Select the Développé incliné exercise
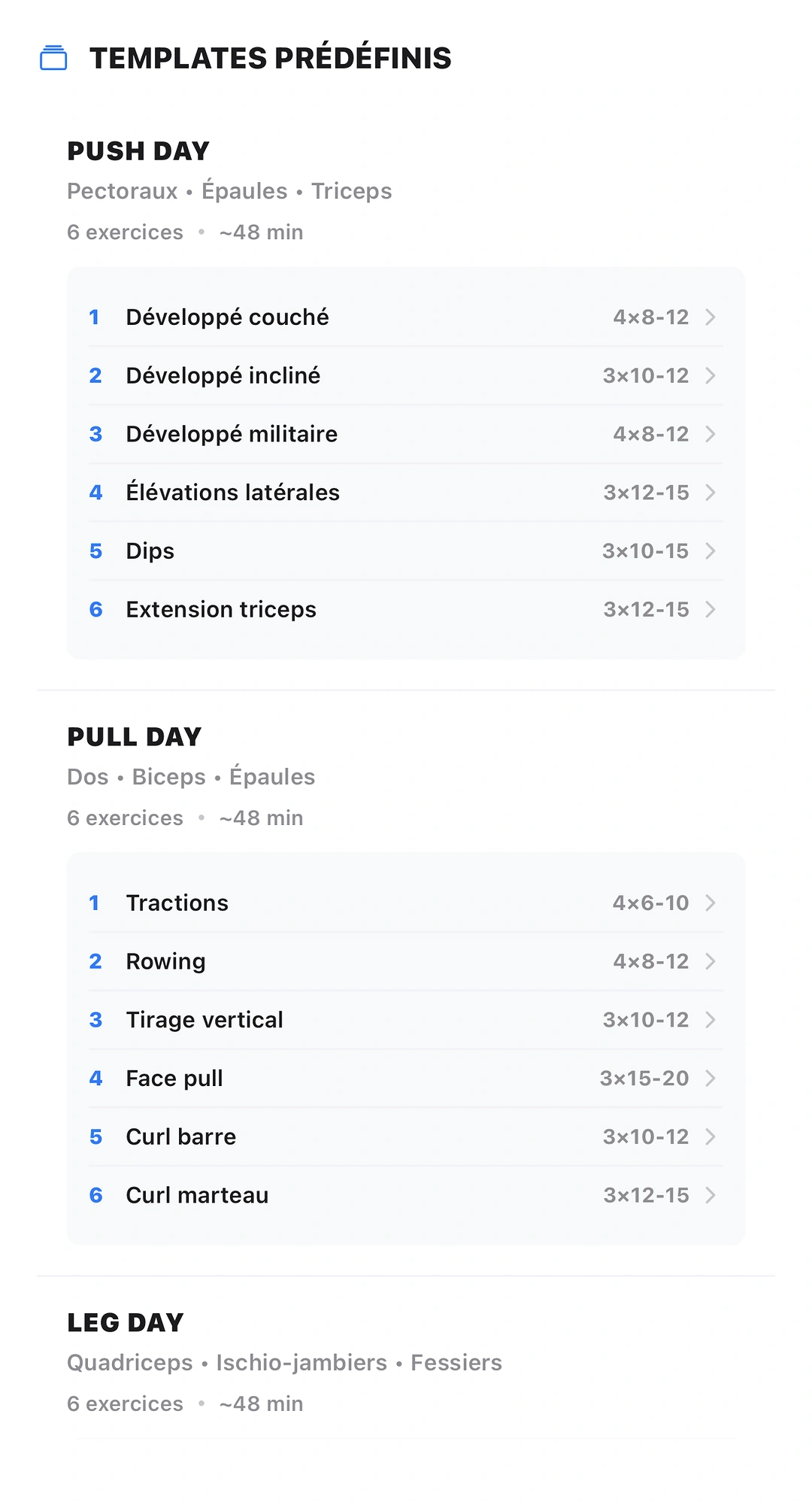812x1502 pixels. pyautogui.click(x=406, y=376)
